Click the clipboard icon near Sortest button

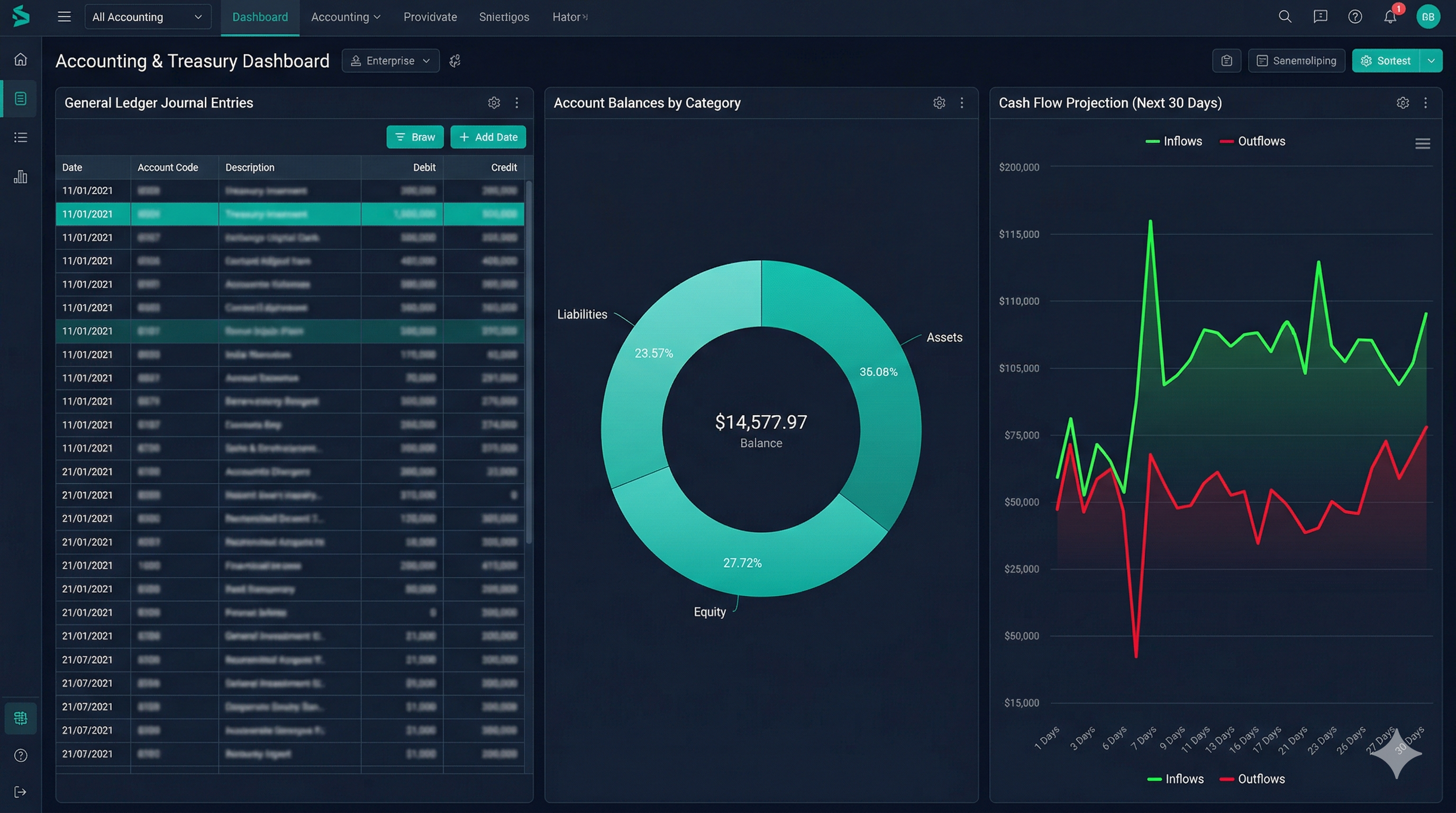1226,60
